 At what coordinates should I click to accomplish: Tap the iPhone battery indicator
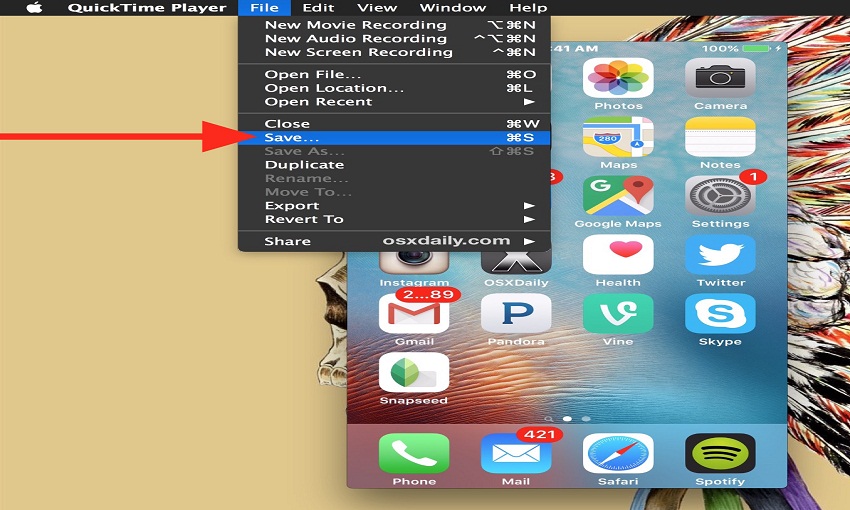pos(757,48)
